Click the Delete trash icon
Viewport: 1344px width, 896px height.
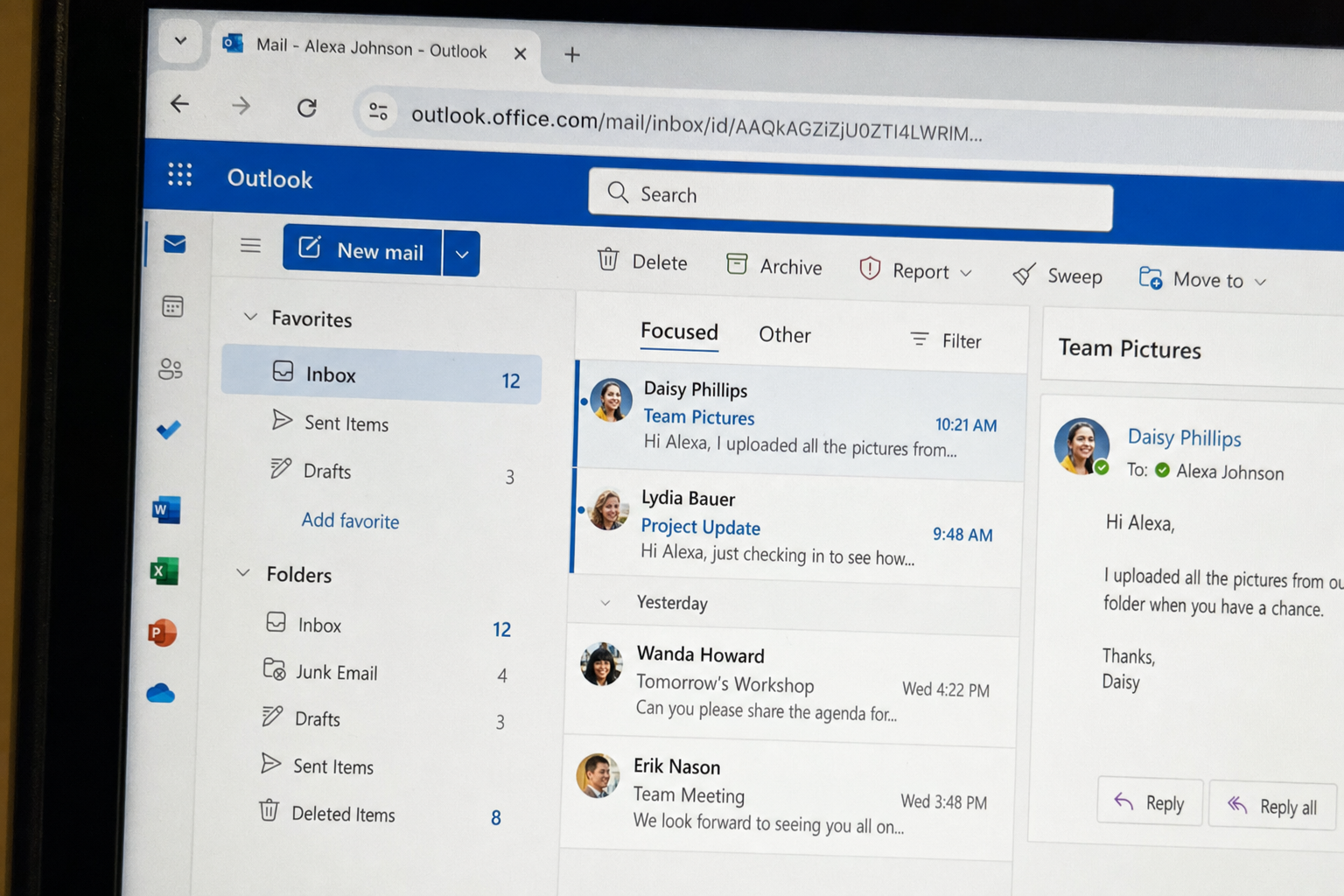[608, 259]
